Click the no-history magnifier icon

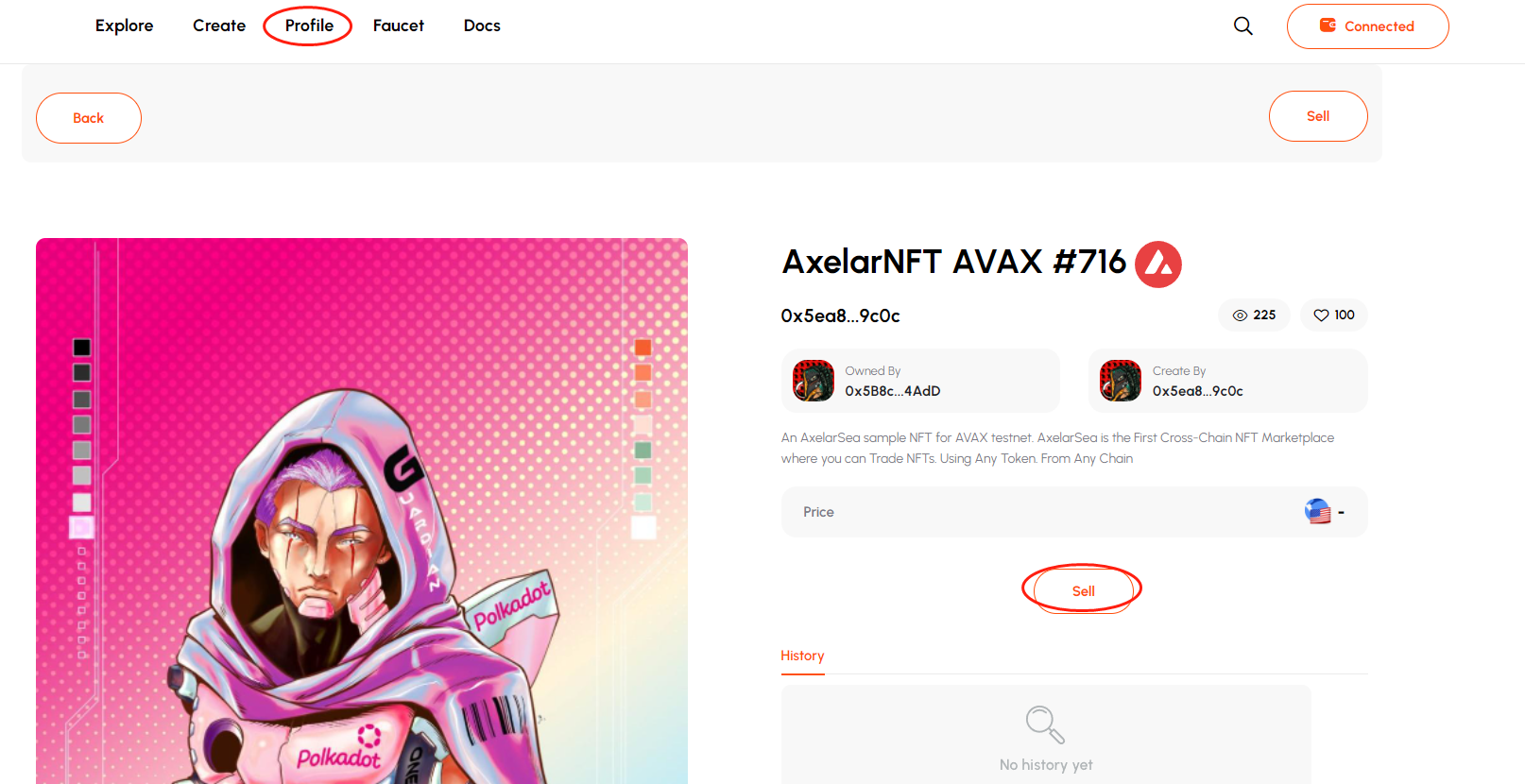coord(1045,724)
